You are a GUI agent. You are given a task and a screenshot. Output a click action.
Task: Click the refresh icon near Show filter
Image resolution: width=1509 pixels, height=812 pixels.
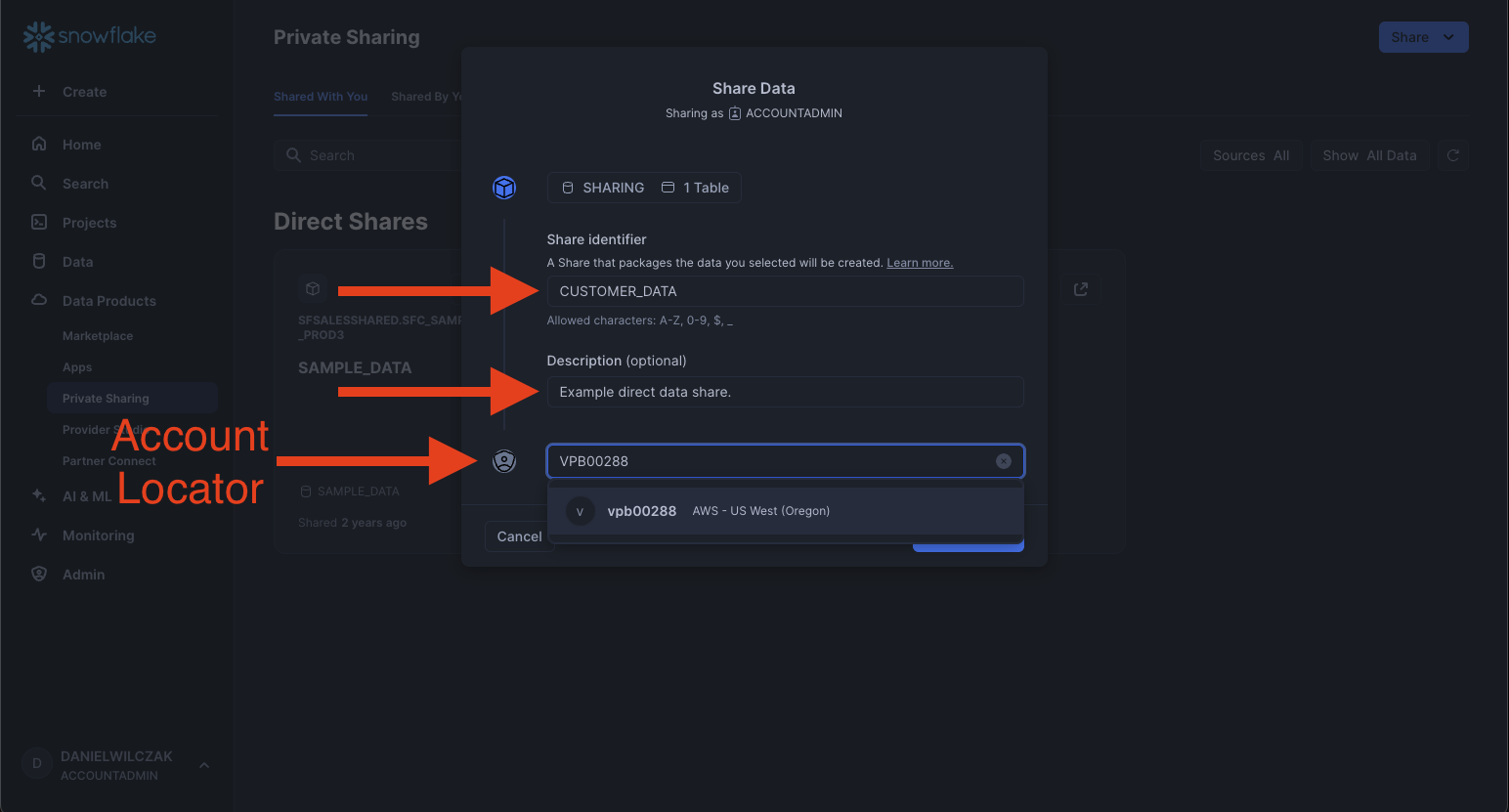[1453, 155]
